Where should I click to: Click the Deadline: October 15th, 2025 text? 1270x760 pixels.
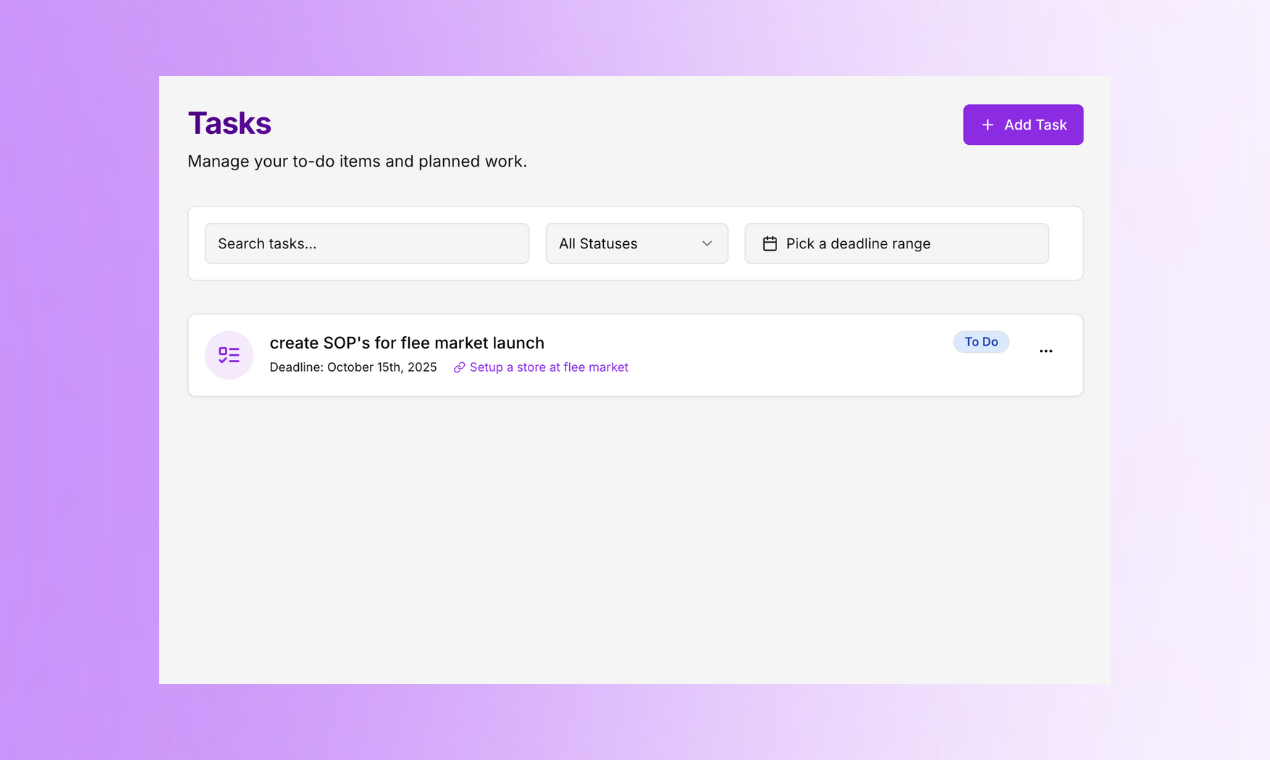[353, 368]
